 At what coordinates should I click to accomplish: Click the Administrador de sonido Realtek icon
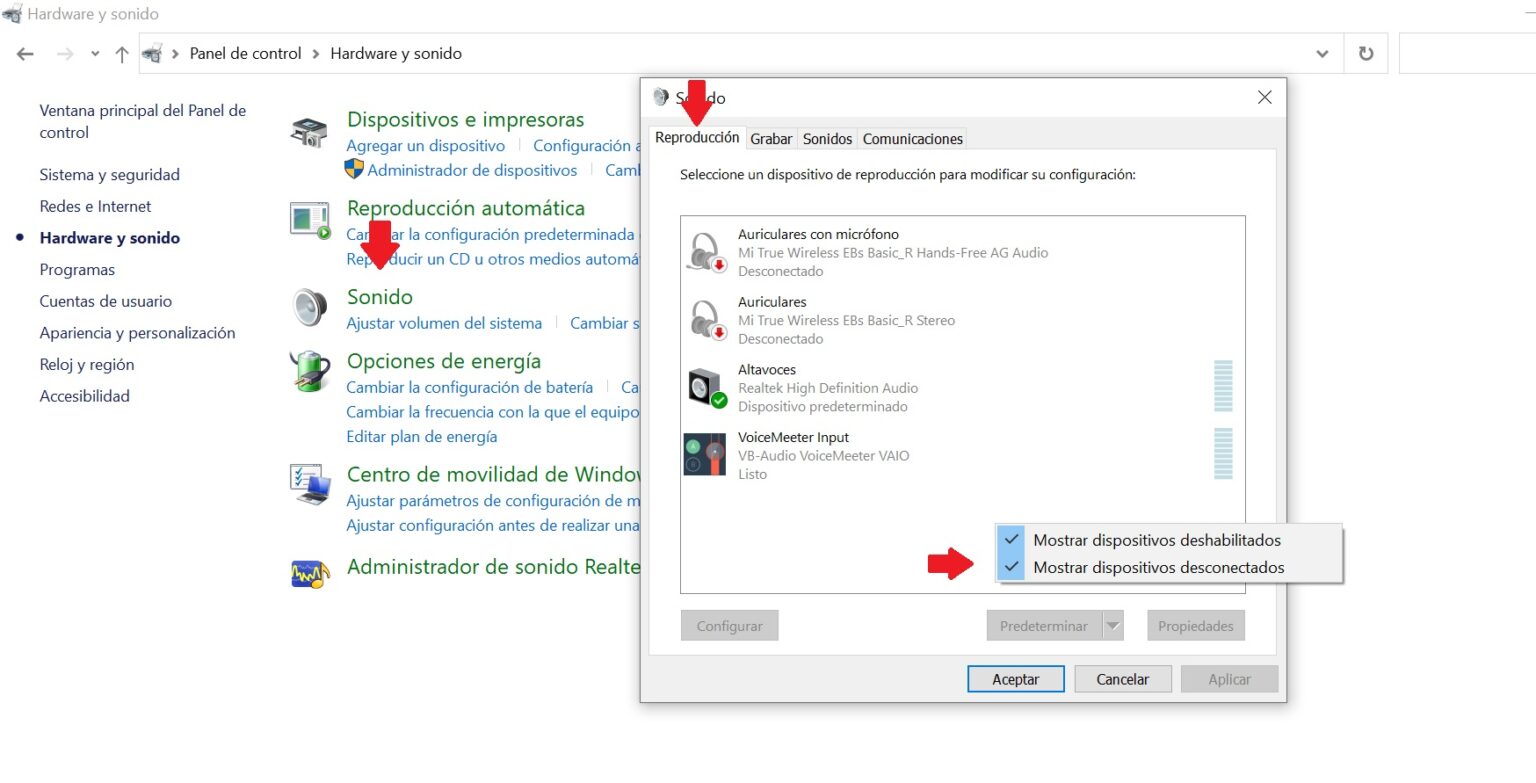[310, 573]
